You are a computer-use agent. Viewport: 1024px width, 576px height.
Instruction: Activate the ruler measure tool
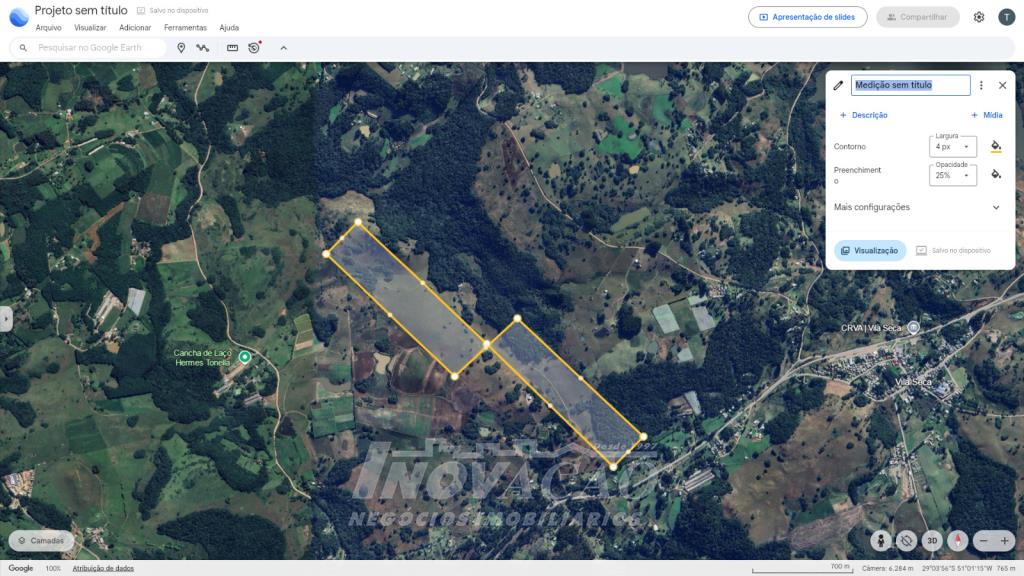point(232,48)
